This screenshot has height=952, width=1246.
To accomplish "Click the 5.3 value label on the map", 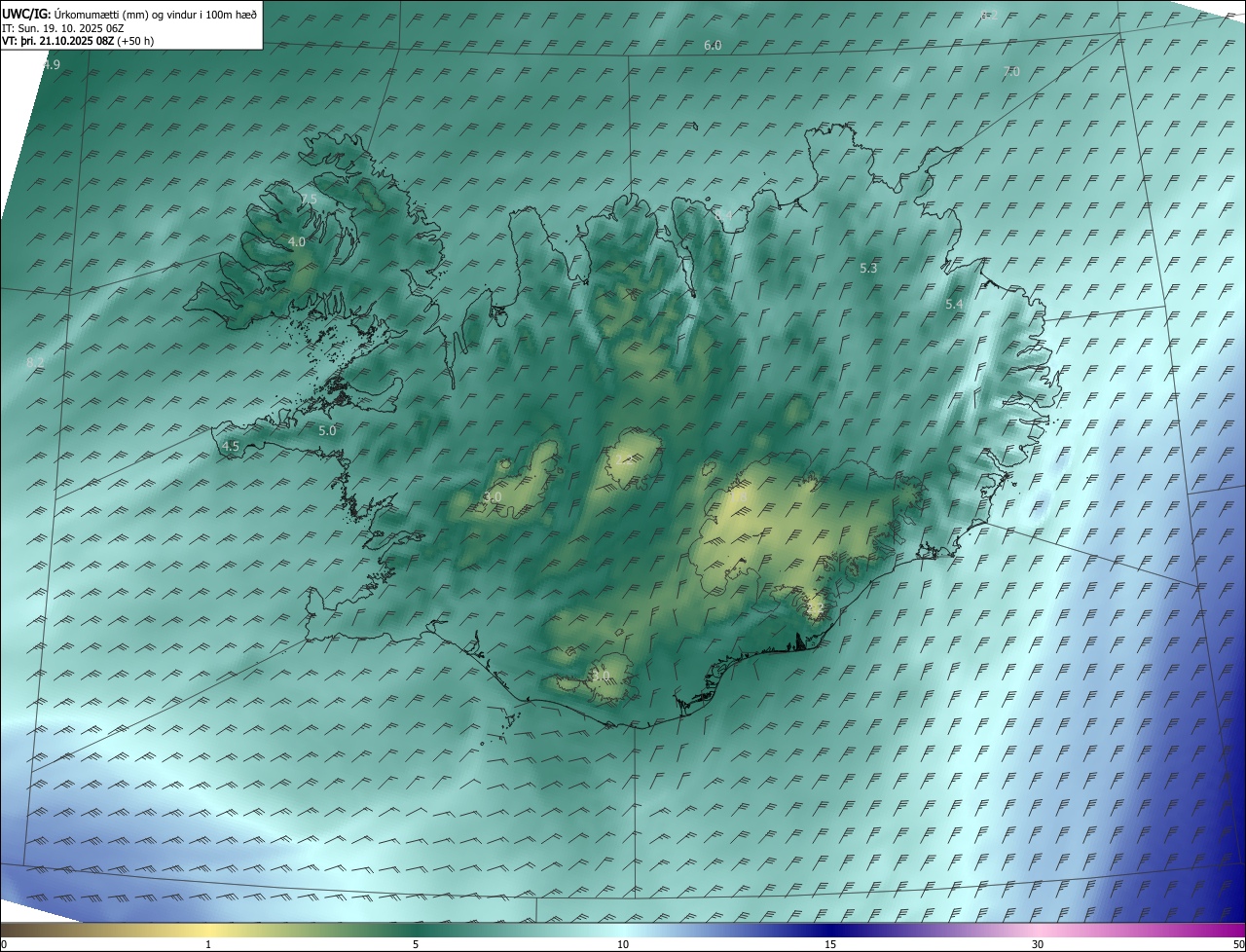I will (x=869, y=268).
